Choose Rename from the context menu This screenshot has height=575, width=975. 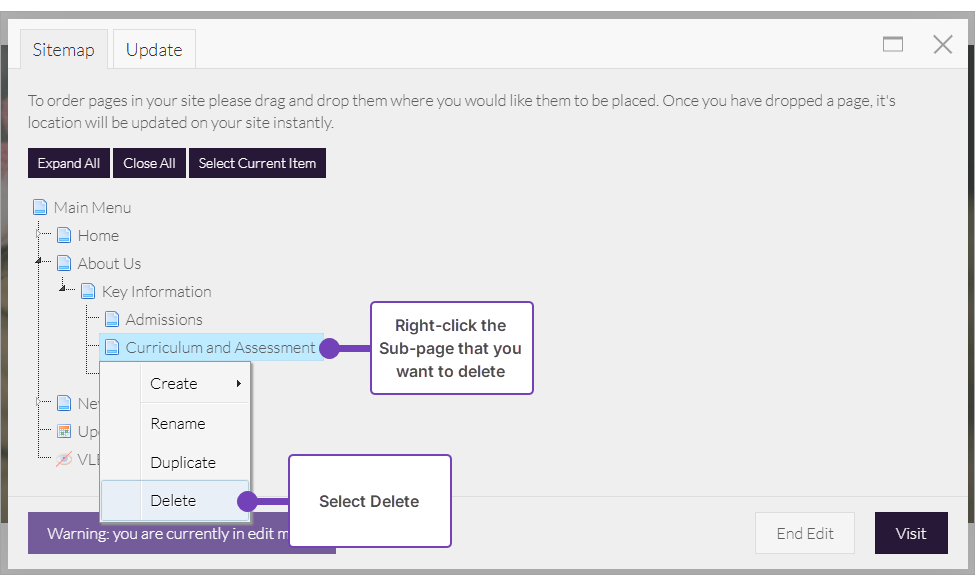pyautogui.click(x=178, y=424)
